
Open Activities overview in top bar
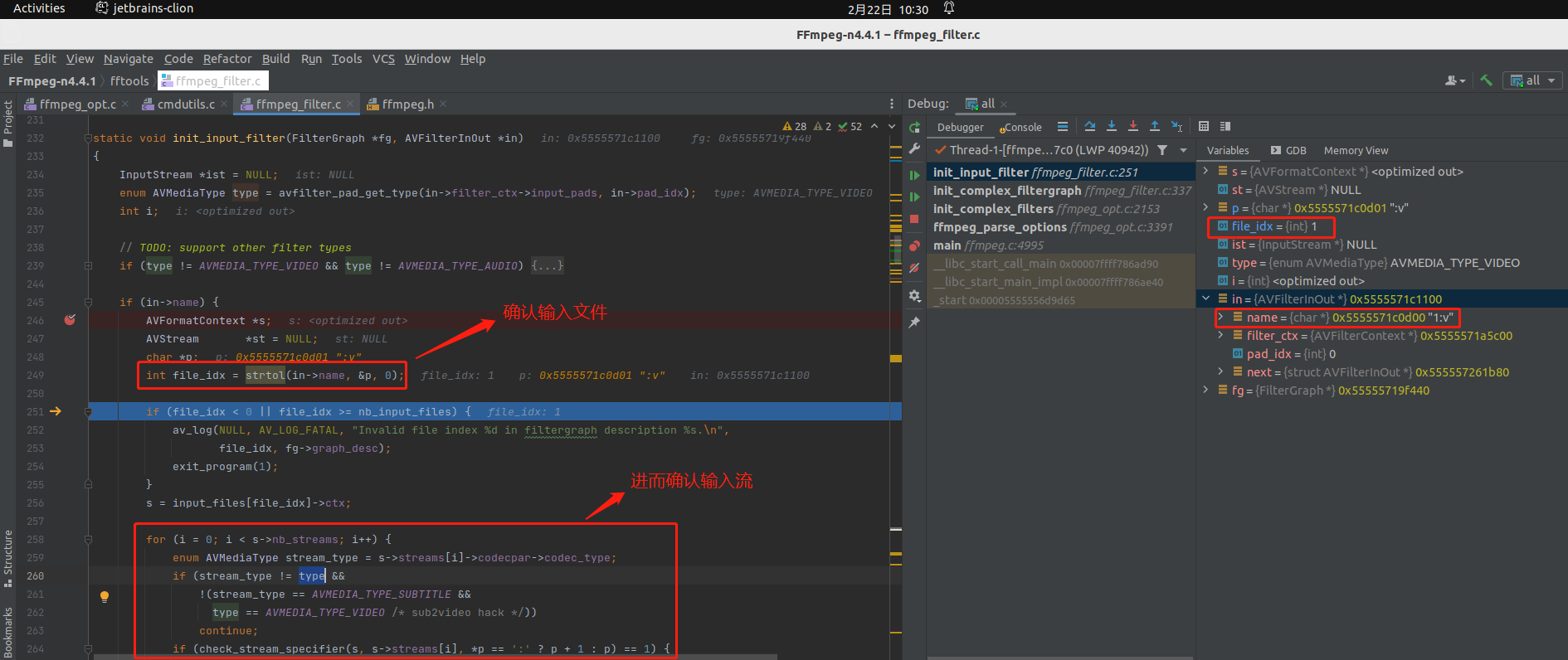tap(39, 8)
